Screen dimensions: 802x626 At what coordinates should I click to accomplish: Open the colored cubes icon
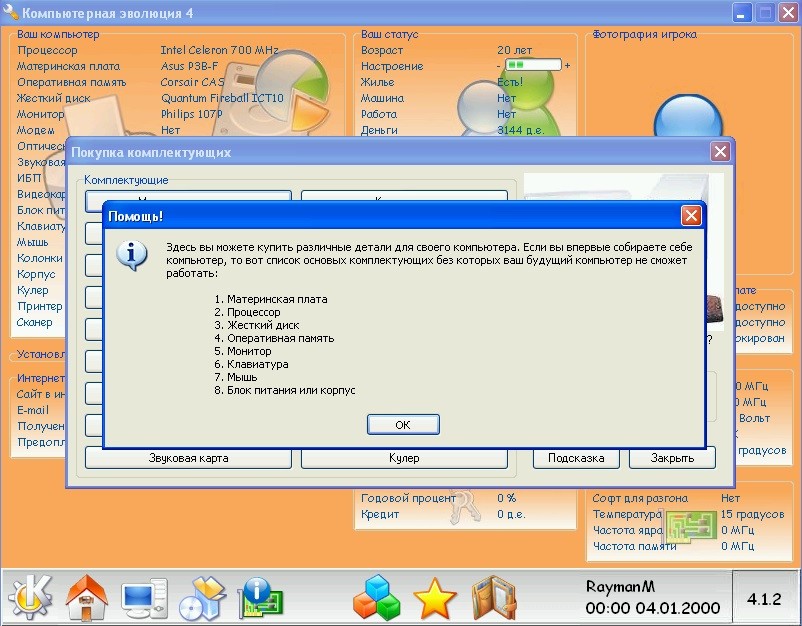pyautogui.click(x=376, y=597)
